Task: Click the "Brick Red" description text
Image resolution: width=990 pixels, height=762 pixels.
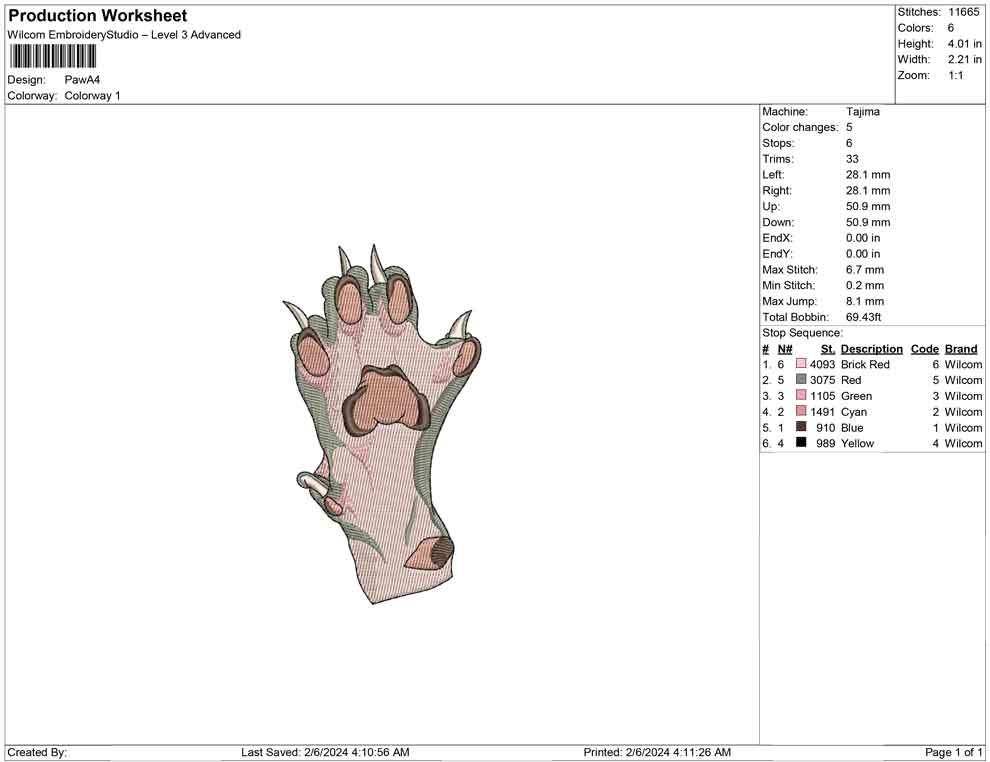Action: tap(865, 364)
